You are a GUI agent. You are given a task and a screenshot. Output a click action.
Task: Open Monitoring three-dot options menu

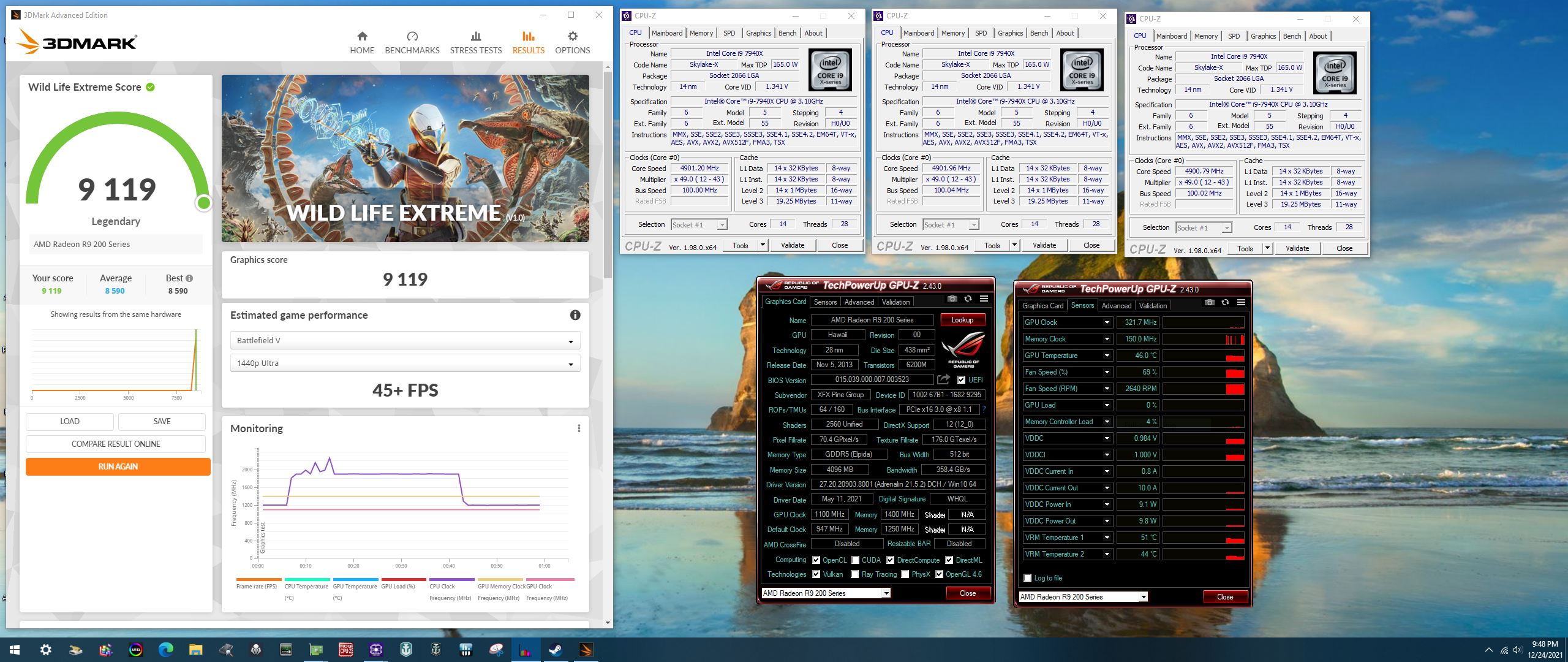point(579,428)
